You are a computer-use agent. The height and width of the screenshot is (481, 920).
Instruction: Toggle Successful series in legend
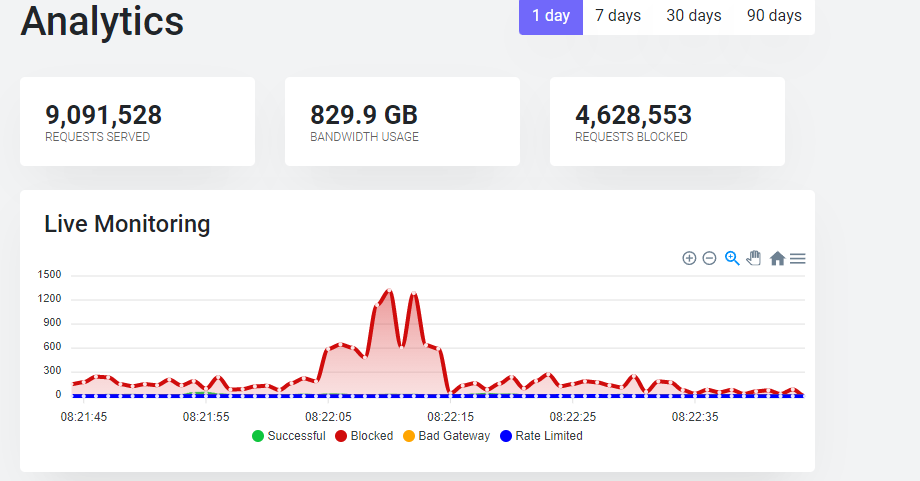click(x=289, y=436)
